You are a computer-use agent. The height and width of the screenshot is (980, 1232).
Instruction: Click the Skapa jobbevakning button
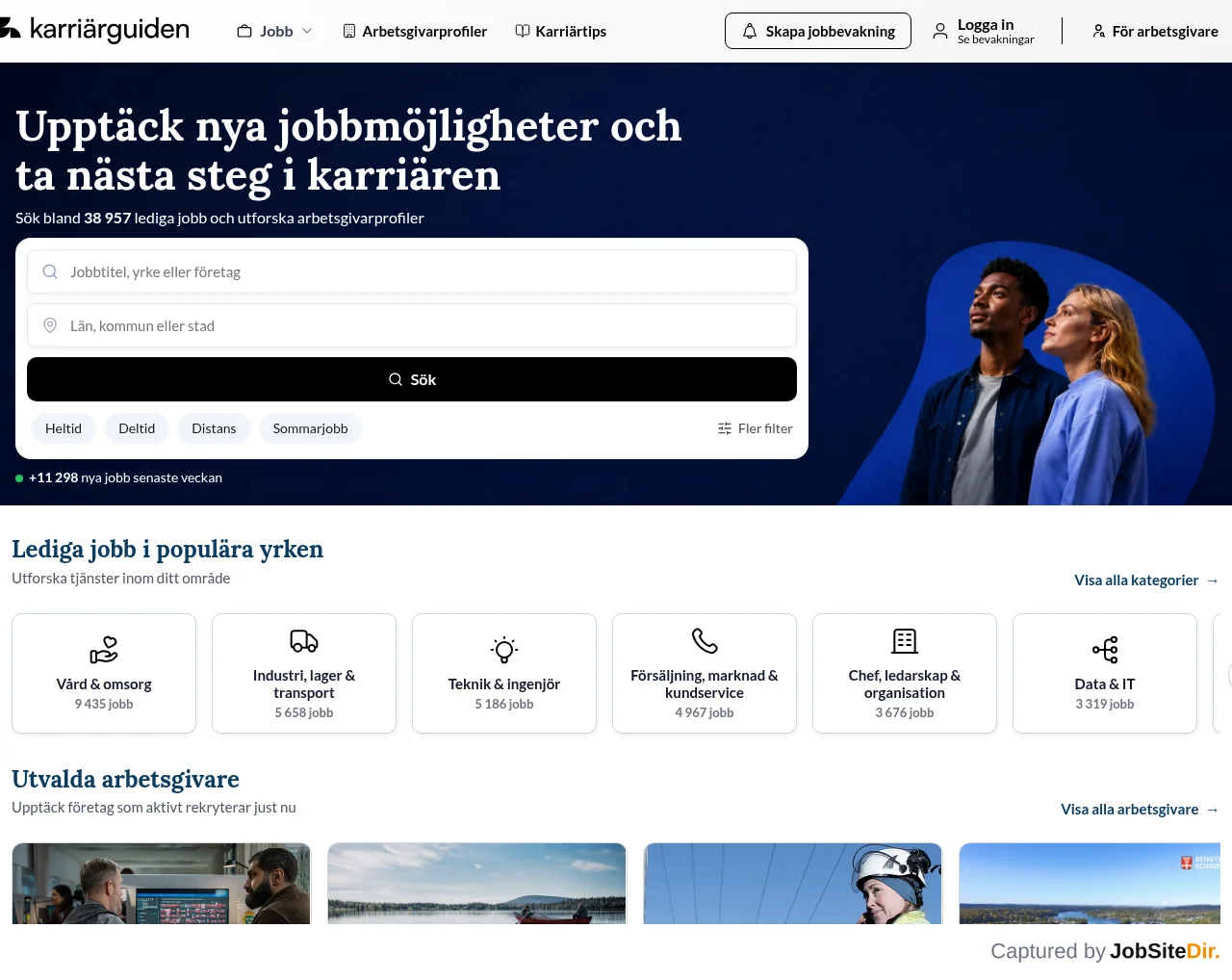coord(818,31)
